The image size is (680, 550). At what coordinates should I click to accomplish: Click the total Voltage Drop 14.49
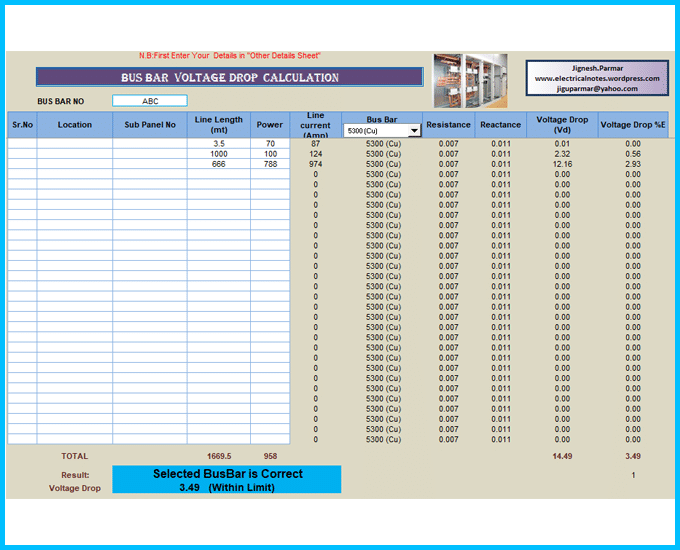[562, 456]
